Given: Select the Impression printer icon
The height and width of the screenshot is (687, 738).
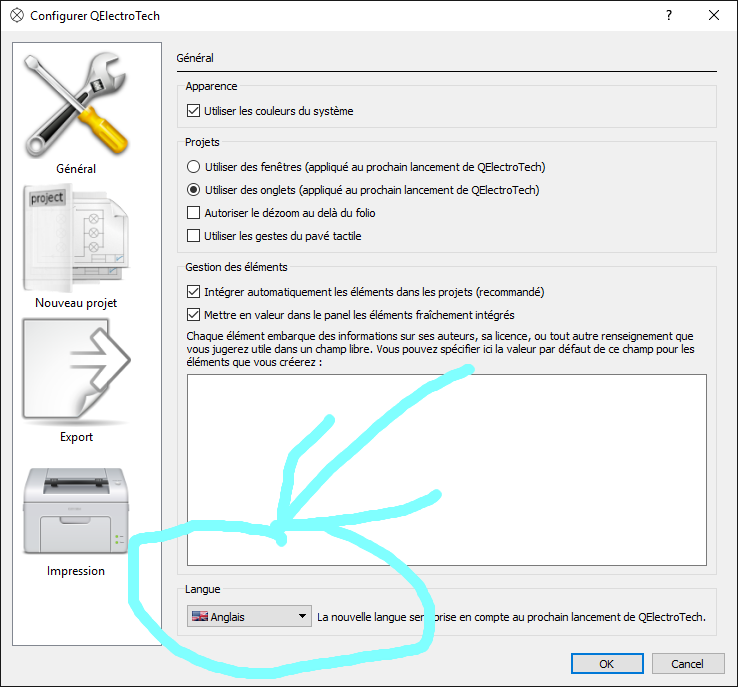Looking at the screenshot, I should click(76, 510).
